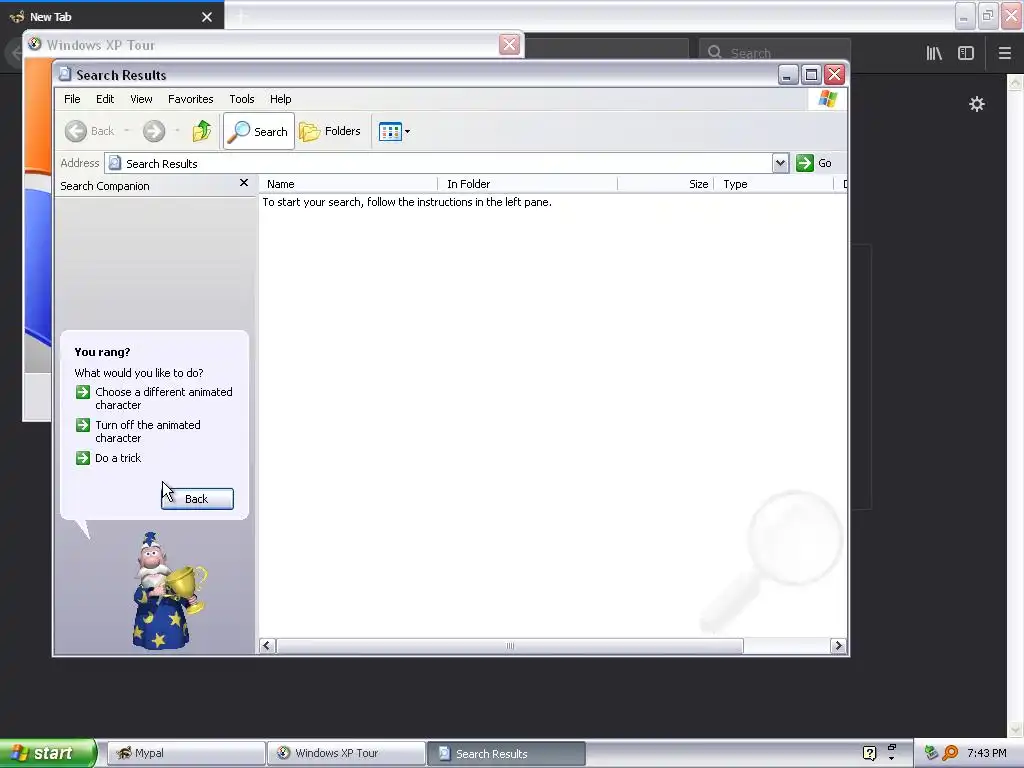Click Mypal Search box

[x=775, y=52]
